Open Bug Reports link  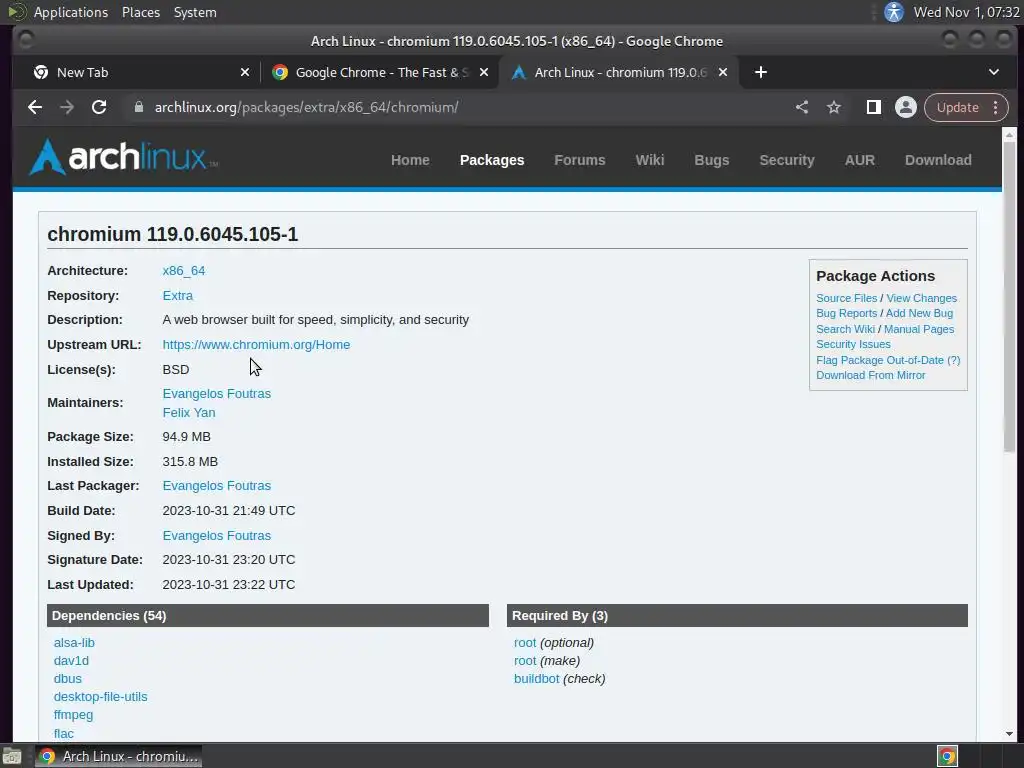click(846, 313)
